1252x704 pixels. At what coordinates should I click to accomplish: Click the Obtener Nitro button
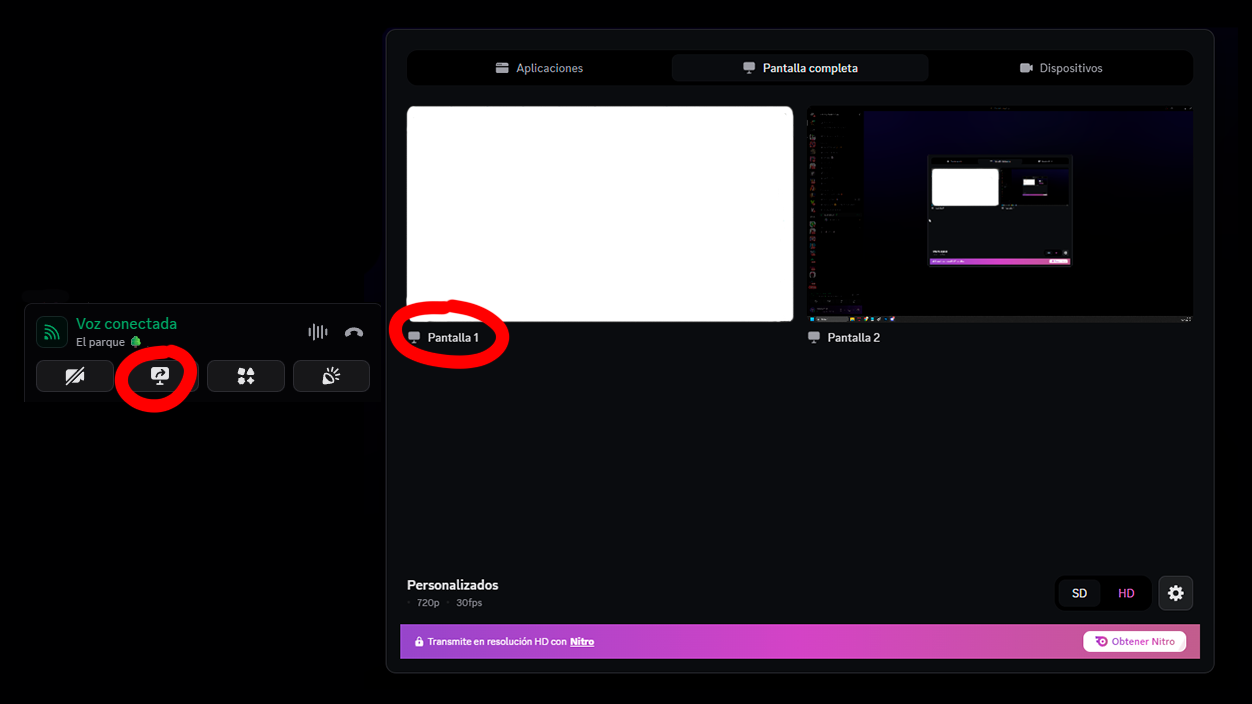[x=1134, y=641]
